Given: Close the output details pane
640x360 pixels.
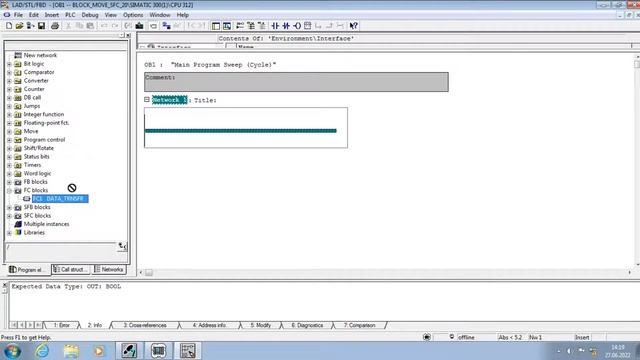Looking at the screenshot, I should 4,285.
